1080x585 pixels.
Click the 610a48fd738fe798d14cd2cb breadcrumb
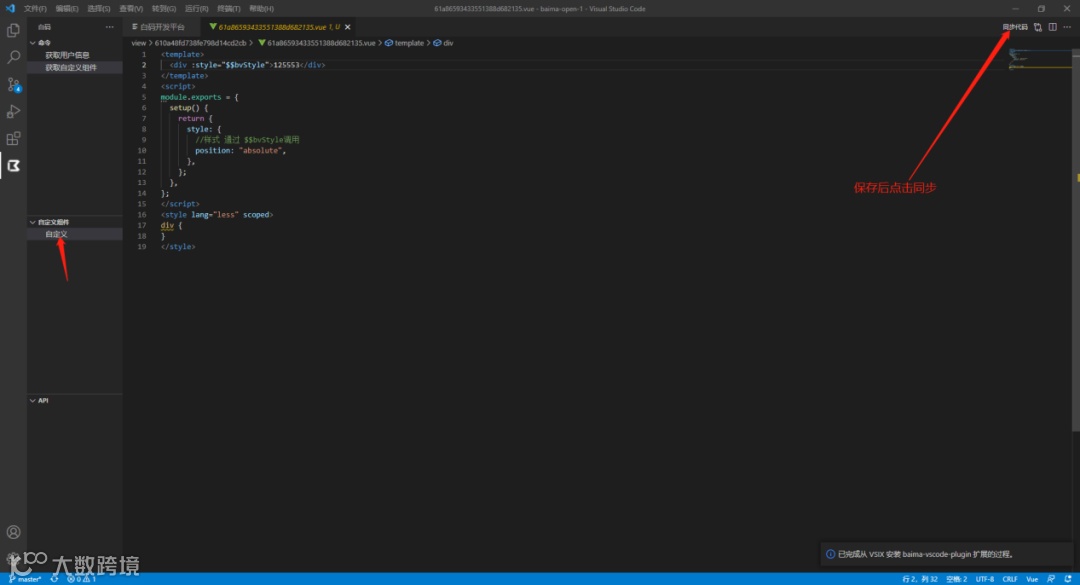[200, 43]
